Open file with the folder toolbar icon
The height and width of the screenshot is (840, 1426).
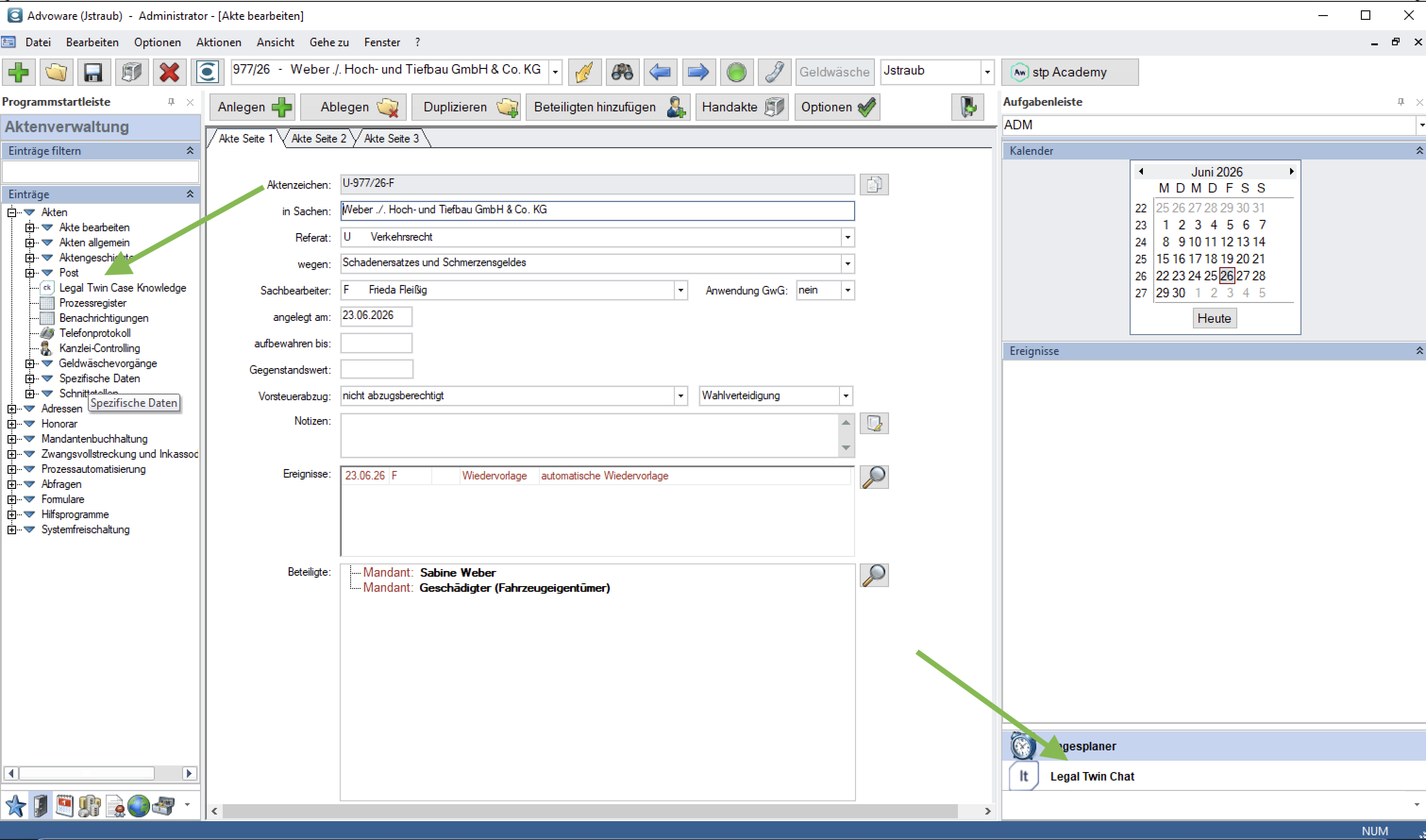pyautogui.click(x=56, y=72)
